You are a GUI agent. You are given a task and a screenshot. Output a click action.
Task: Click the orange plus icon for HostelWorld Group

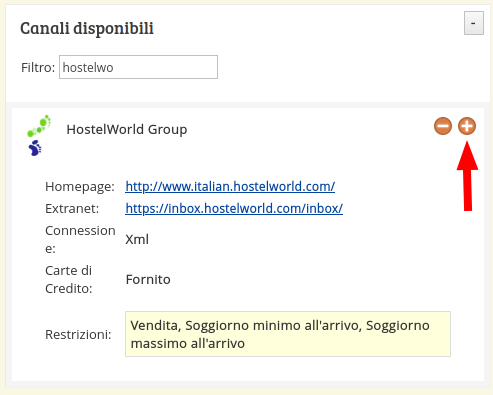coord(467,126)
